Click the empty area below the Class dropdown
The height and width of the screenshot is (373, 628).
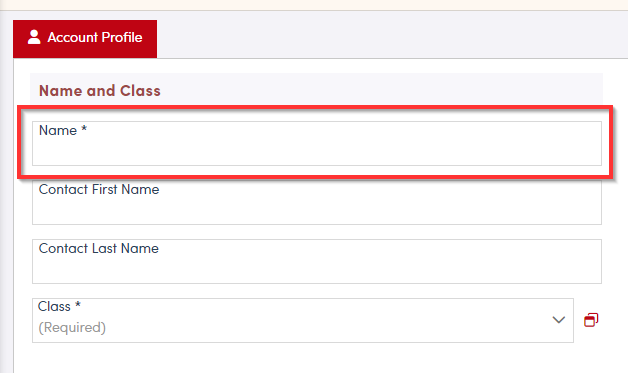tap(317, 358)
